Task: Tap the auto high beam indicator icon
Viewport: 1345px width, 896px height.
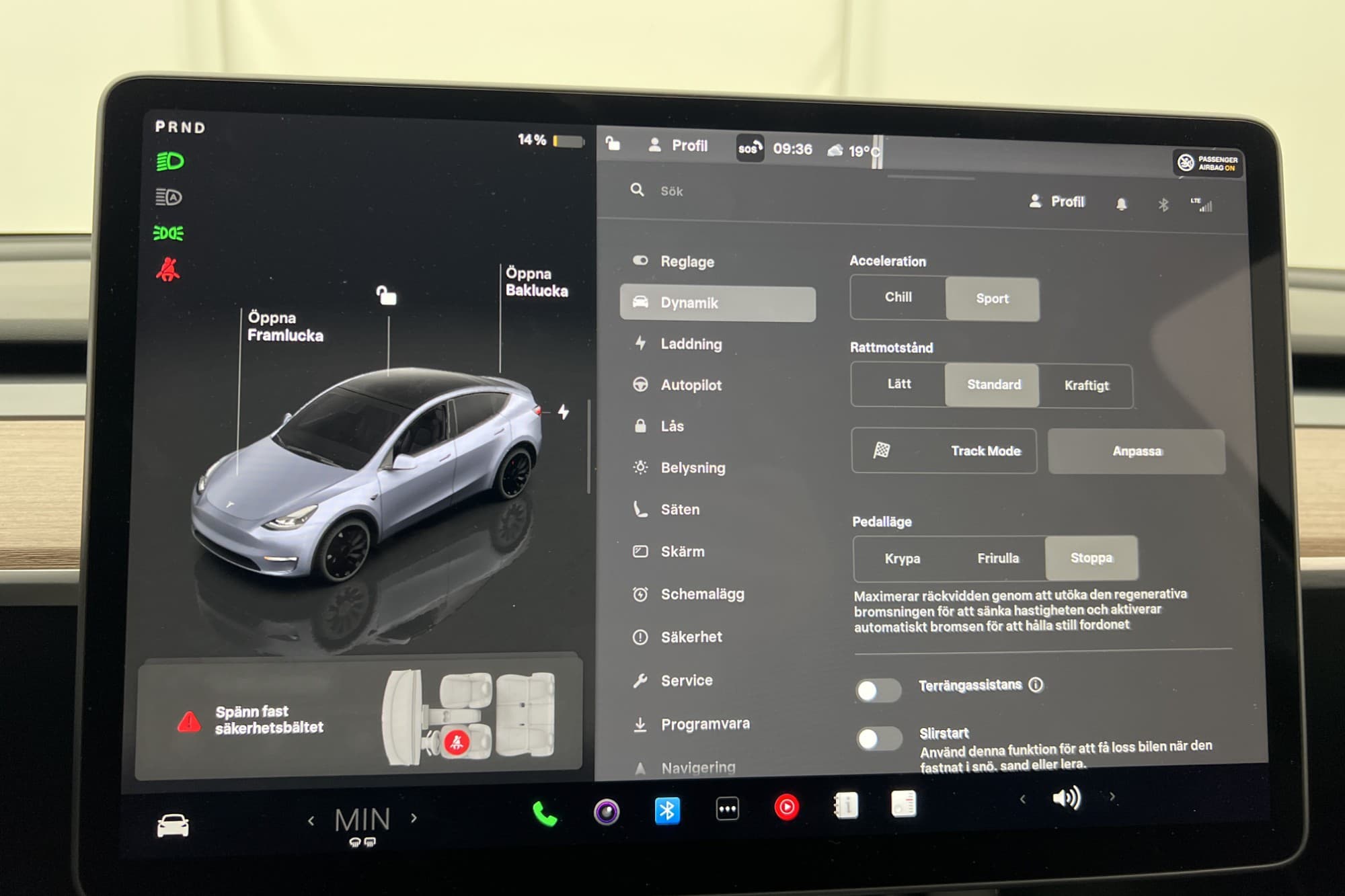Action: pyautogui.click(x=169, y=197)
